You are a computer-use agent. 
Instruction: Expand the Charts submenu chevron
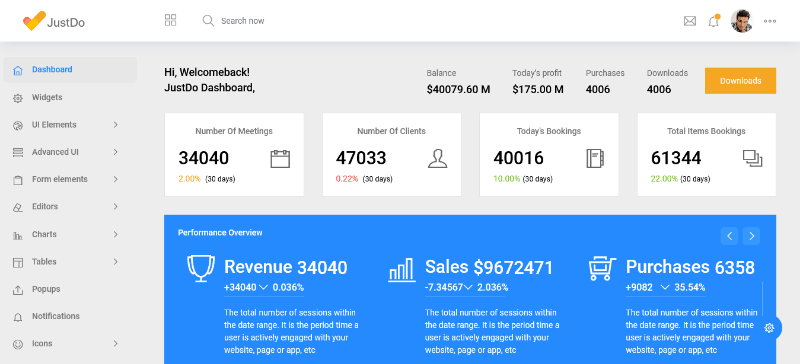(116, 234)
